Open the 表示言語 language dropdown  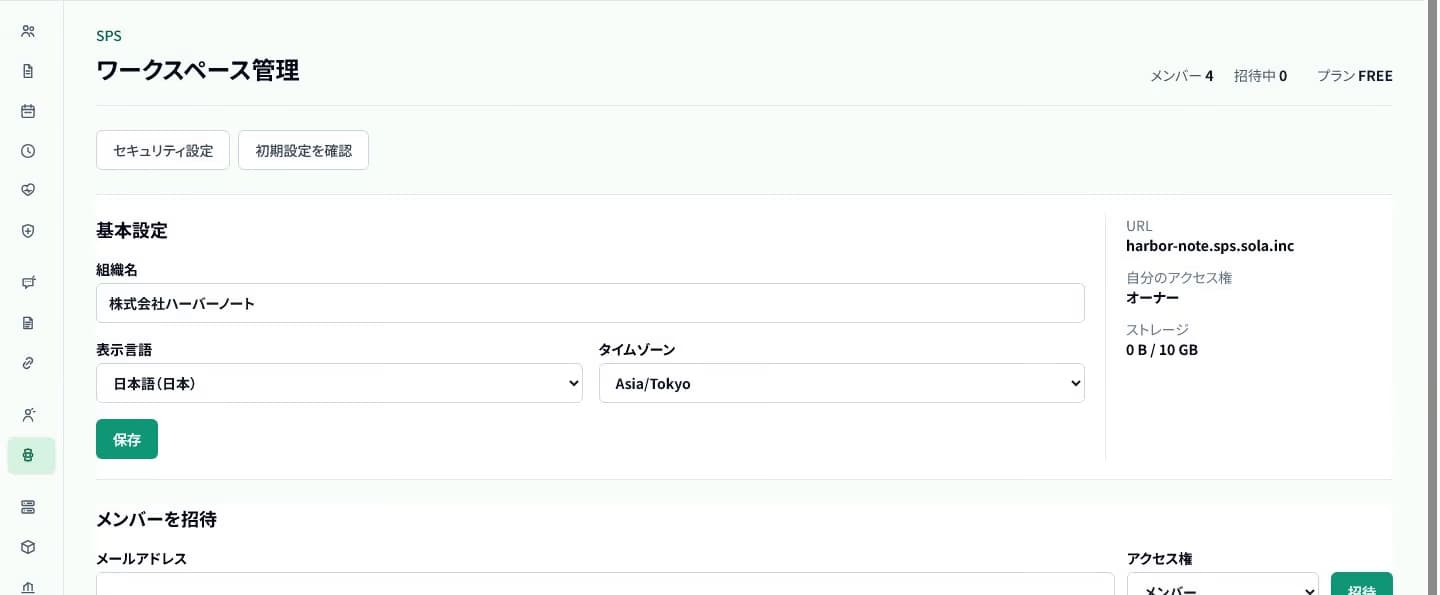coord(339,383)
